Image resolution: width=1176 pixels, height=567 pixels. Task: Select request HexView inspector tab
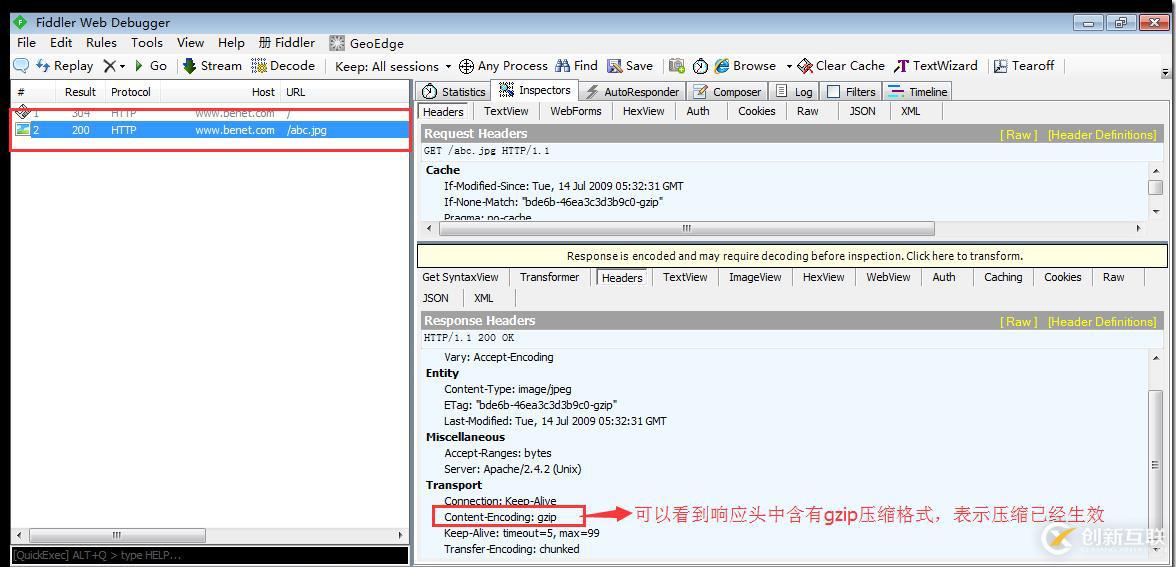644,111
